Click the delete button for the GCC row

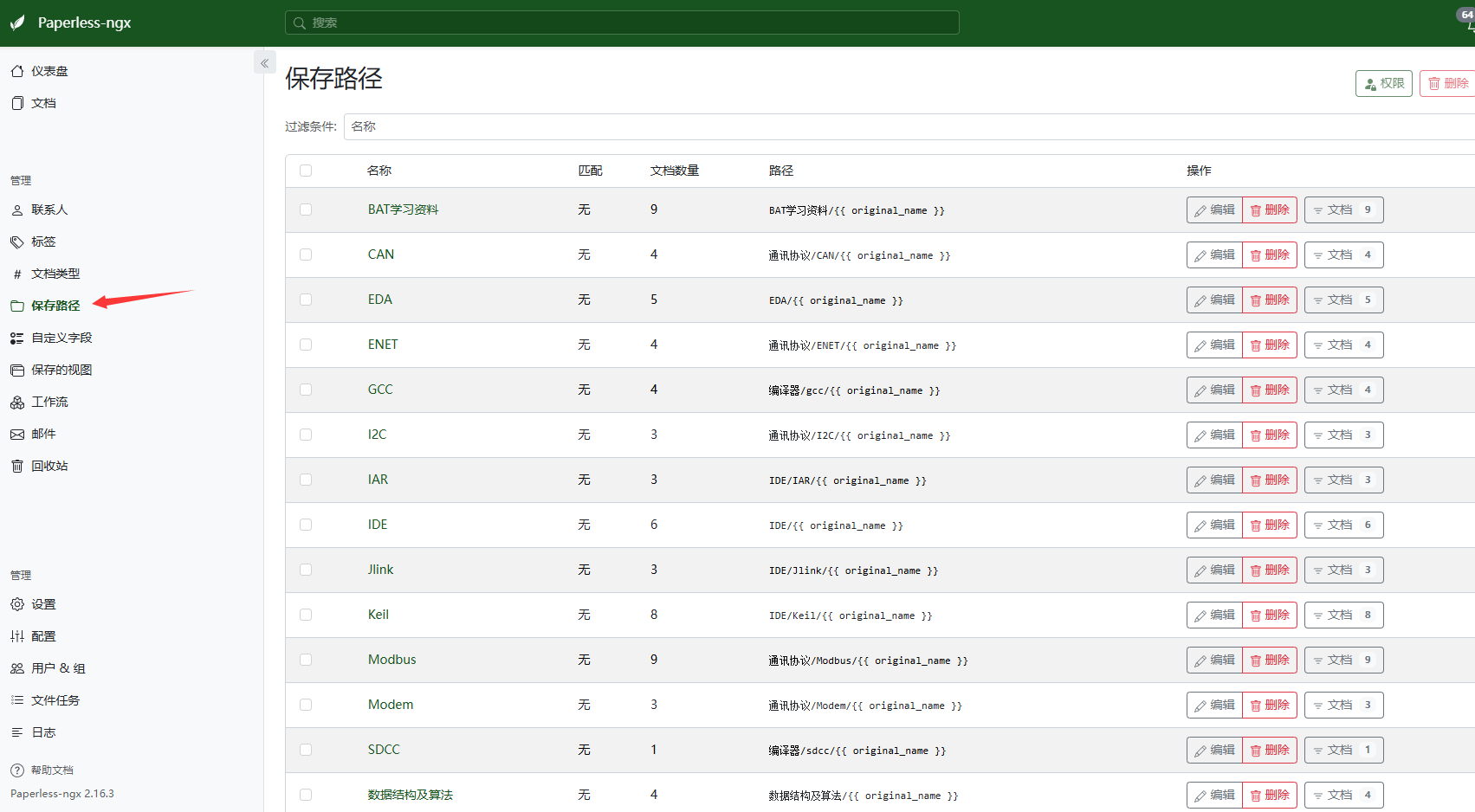[x=1269, y=390]
